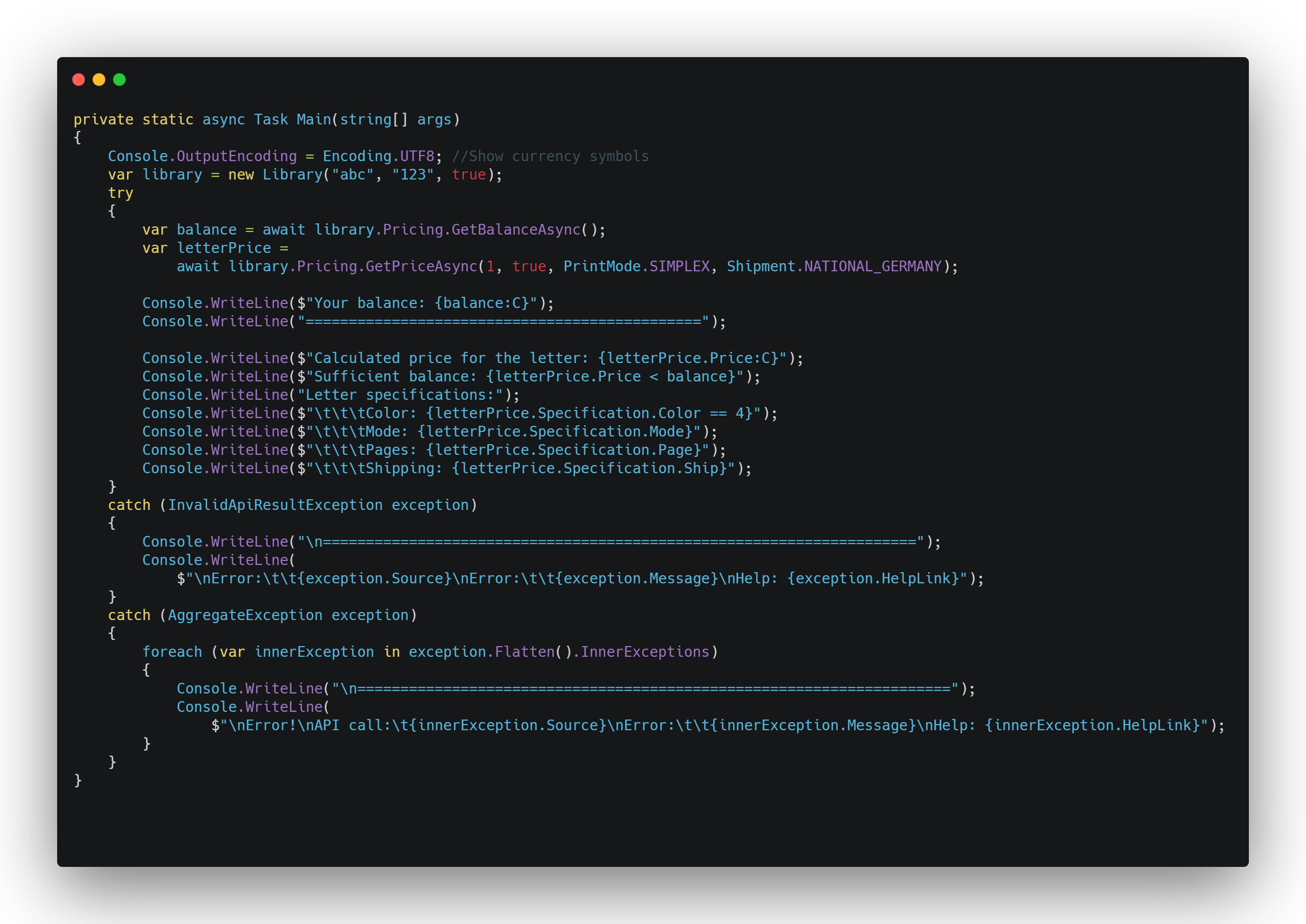The image size is (1306, 924).
Task: Click InvalidApiResultException type name
Action: (275, 505)
